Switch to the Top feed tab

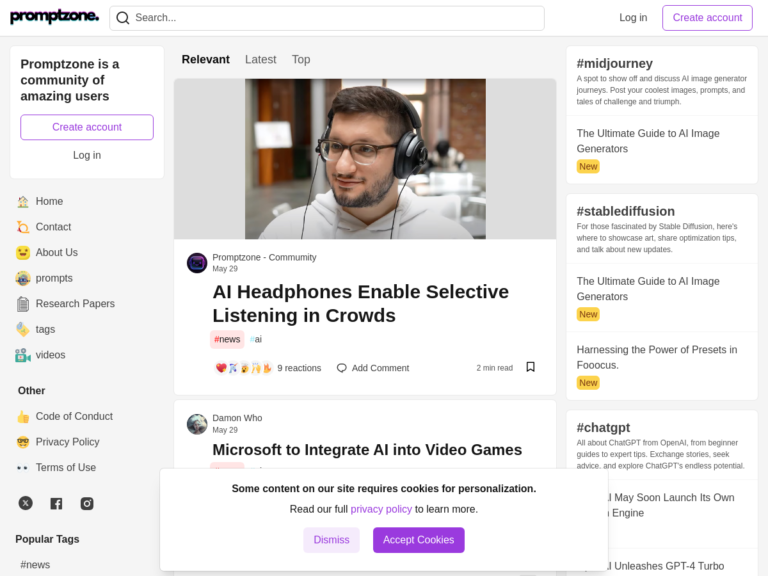pyautogui.click(x=301, y=60)
